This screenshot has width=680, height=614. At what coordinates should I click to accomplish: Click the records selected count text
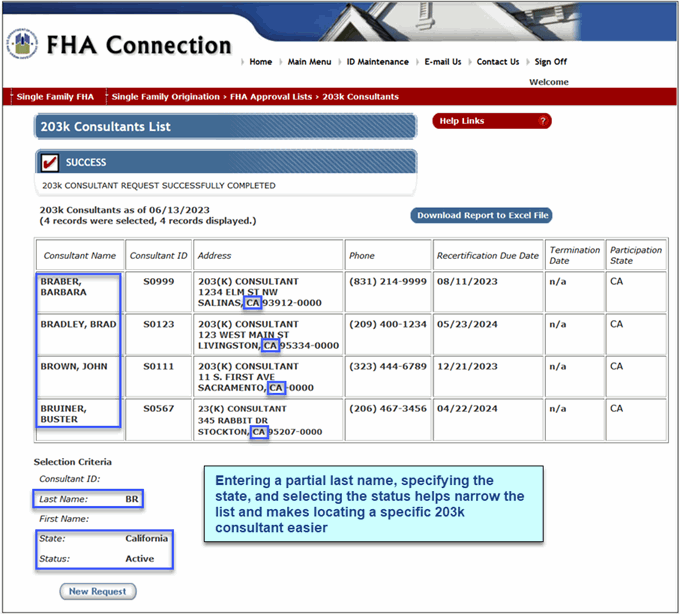point(148,221)
